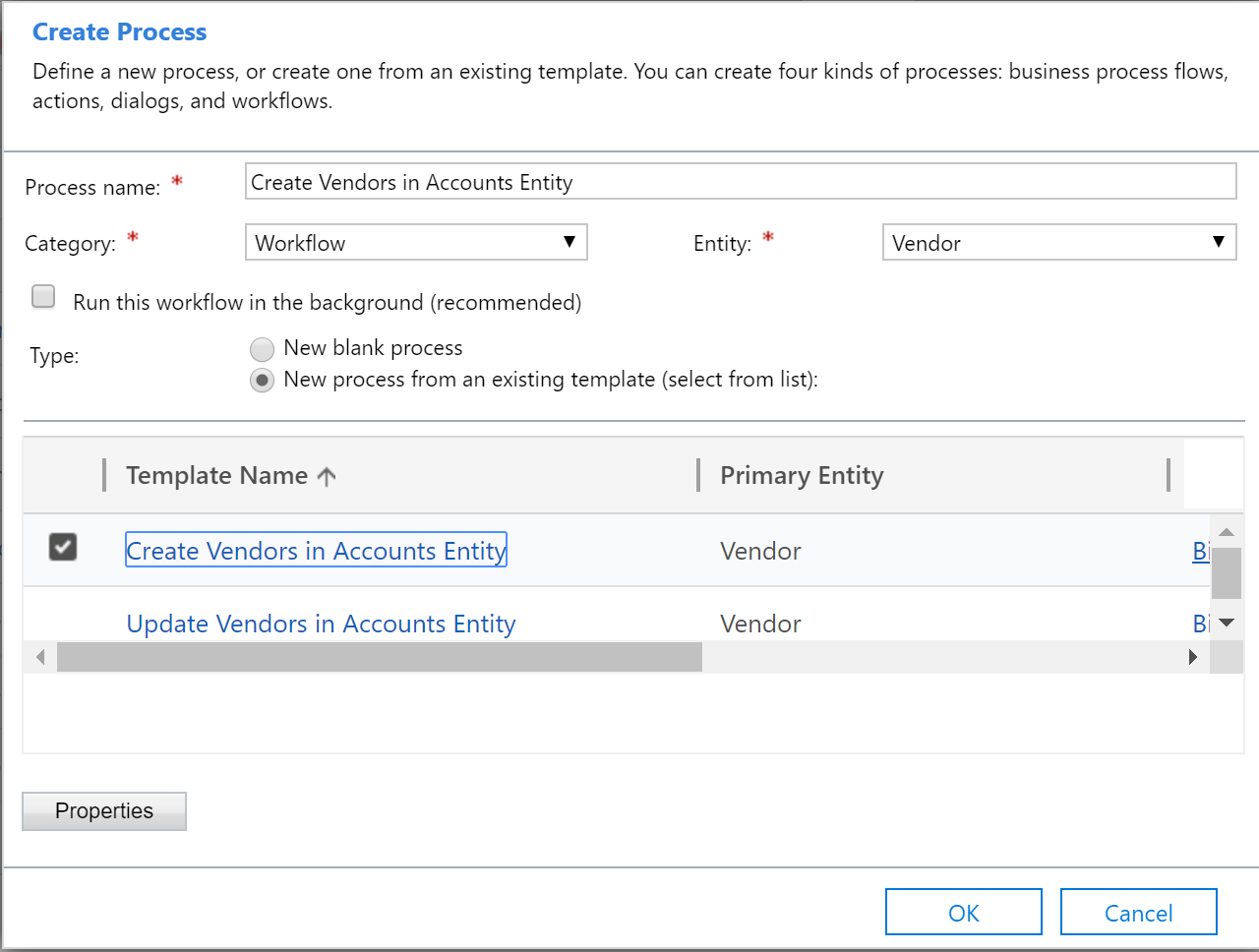Enable Run this workflow in the background

pyautogui.click(x=43, y=297)
